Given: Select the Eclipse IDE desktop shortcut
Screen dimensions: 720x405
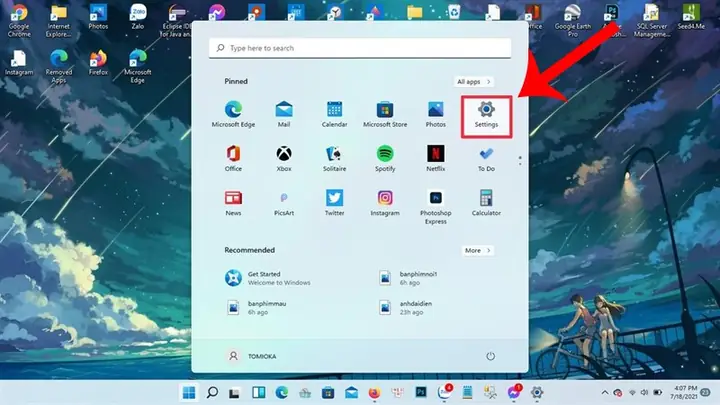Looking at the screenshot, I should (176, 20).
